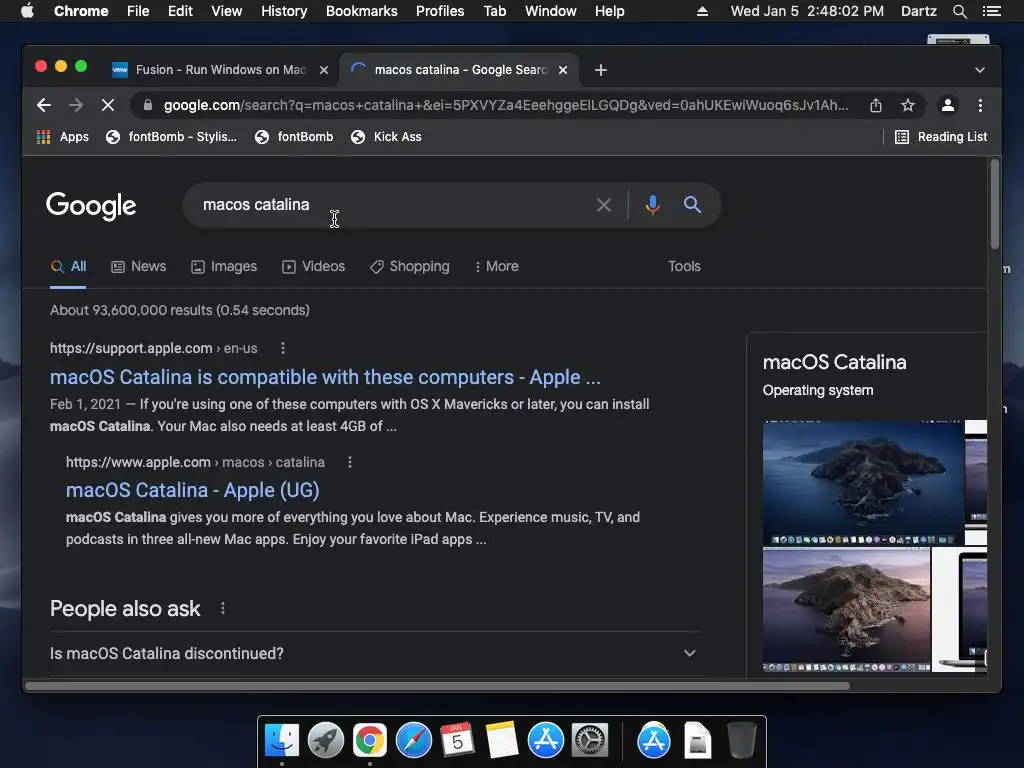Open the Apple menu
This screenshot has height=768, width=1024.
pos(27,11)
